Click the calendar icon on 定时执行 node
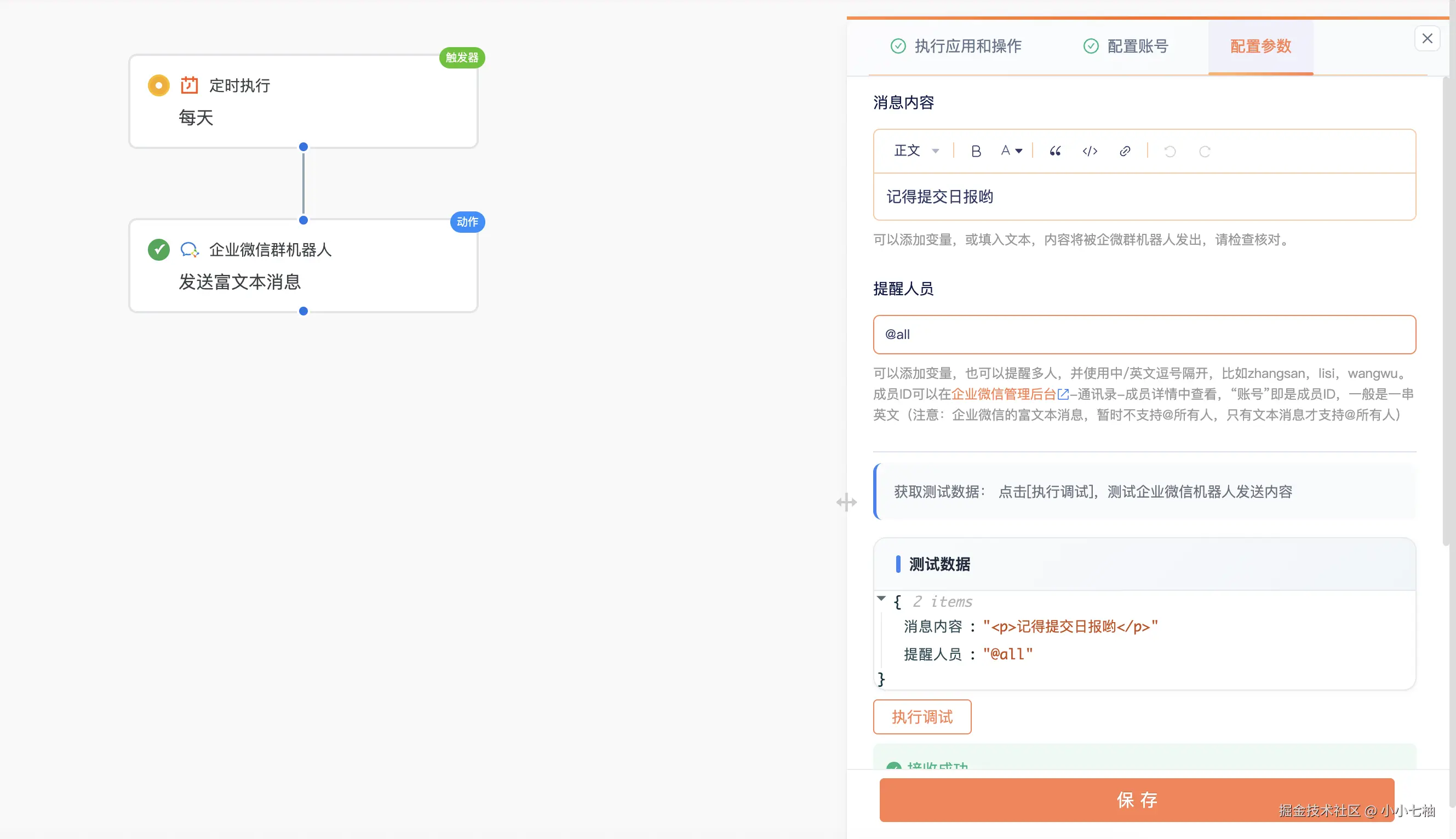Screen dimensions: 1456x839 tap(189, 85)
